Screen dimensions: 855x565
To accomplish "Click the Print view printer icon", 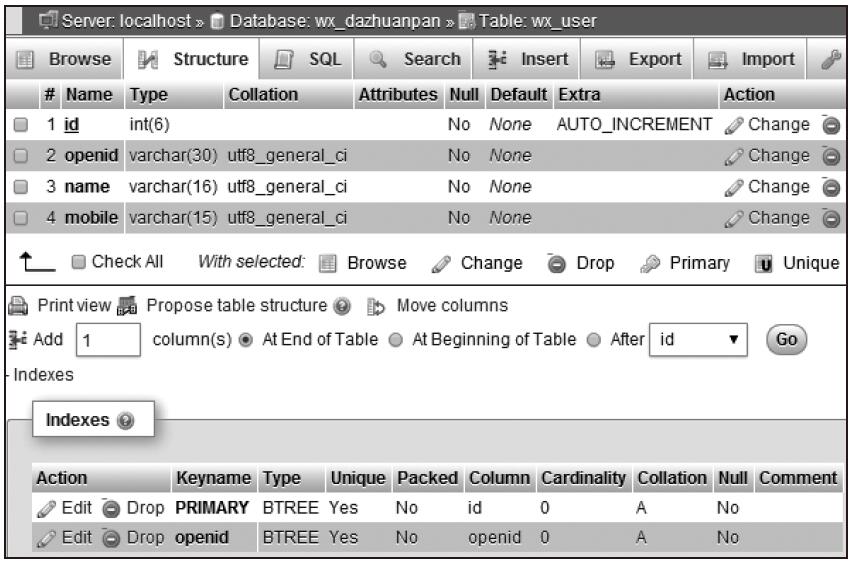I will [18, 306].
